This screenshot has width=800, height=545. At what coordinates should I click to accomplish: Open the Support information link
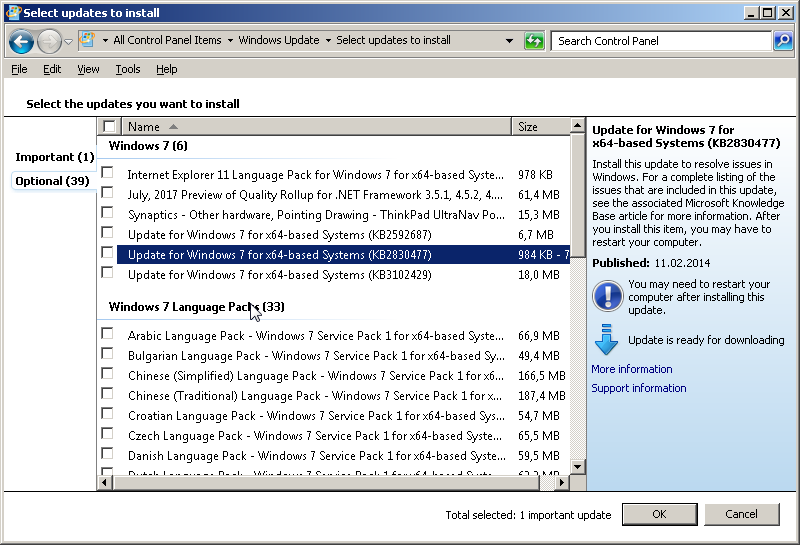click(x=639, y=388)
